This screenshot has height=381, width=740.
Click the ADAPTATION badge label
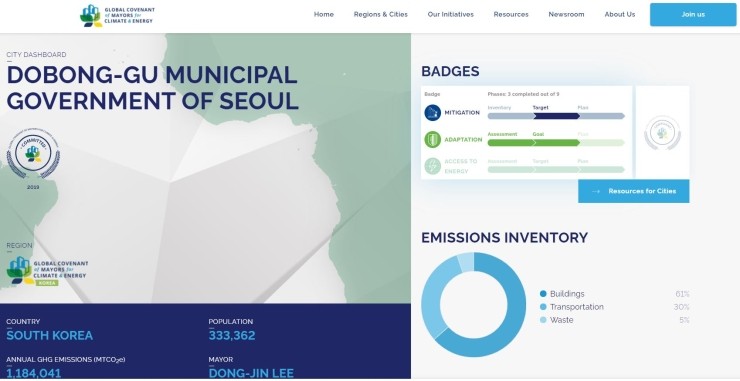[x=463, y=140]
